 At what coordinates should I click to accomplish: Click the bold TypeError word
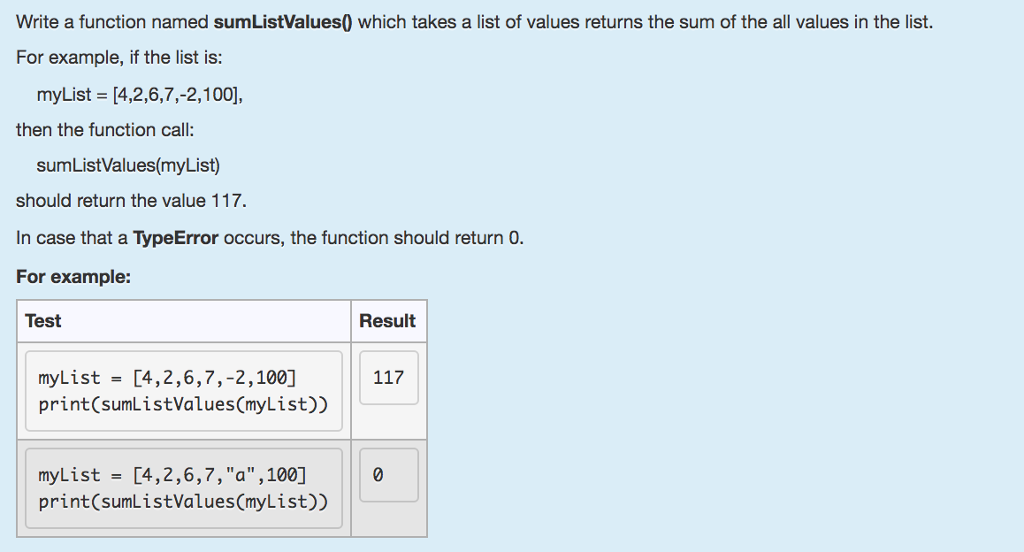pyautogui.click(x=176, y=238)
